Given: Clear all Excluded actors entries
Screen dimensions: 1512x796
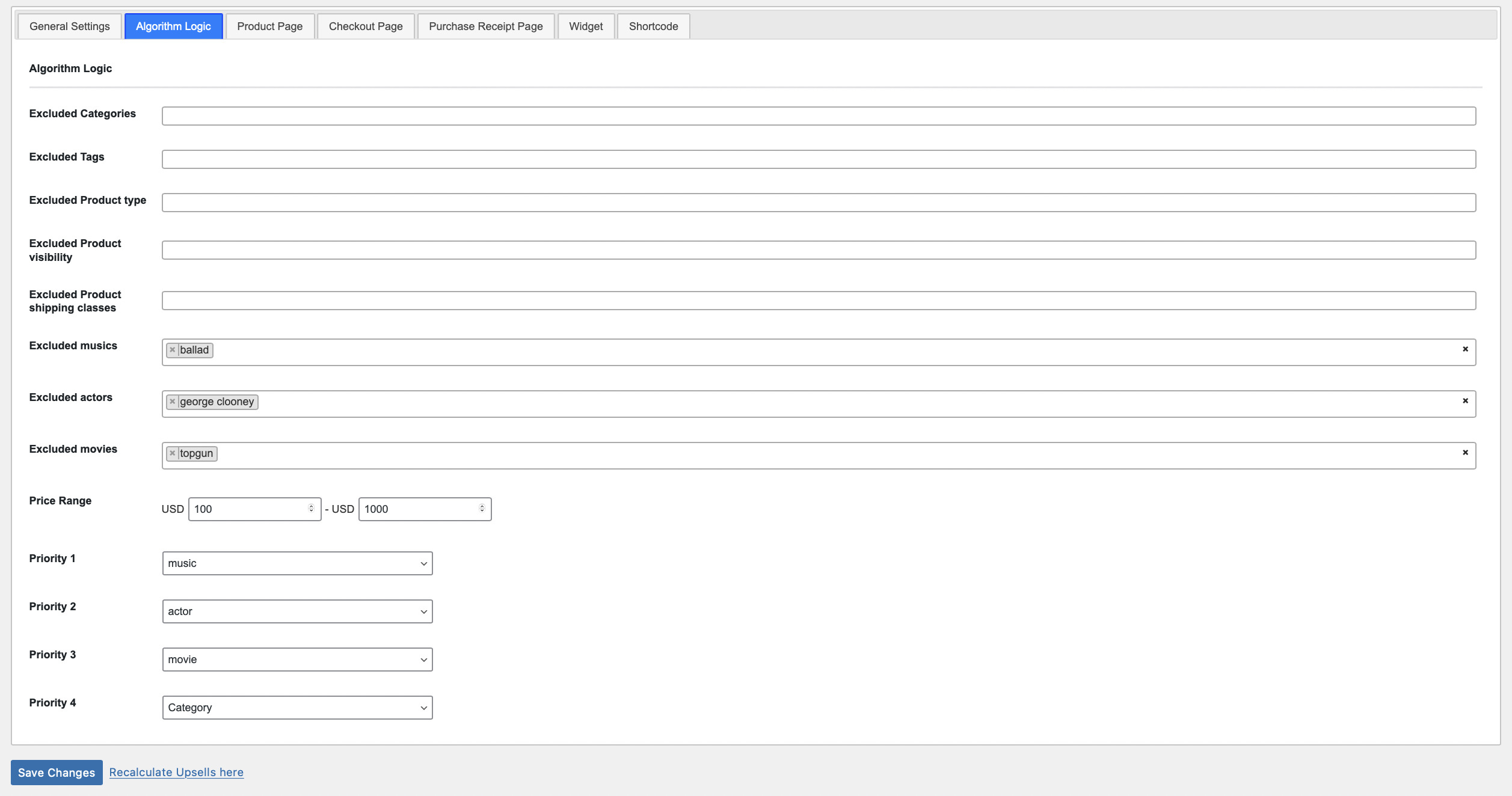Looking at the screenshot, I should [1465, 401].
